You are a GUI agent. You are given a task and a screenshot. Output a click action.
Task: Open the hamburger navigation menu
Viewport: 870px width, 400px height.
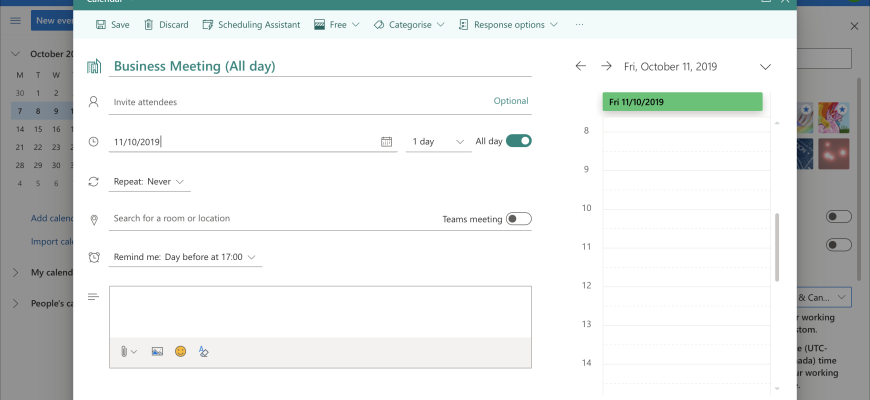15,21
